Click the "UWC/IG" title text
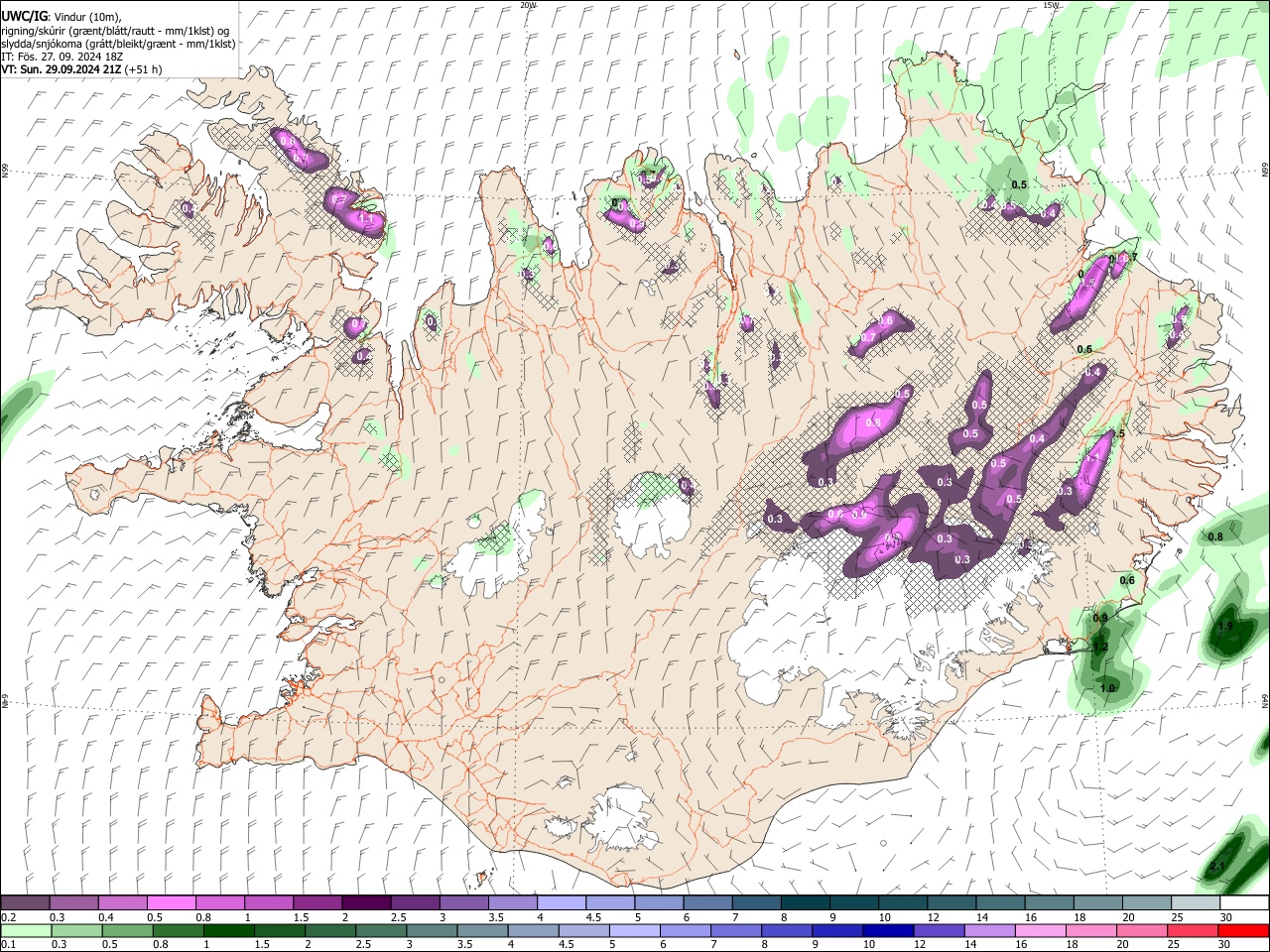 (x=24, y=17)
